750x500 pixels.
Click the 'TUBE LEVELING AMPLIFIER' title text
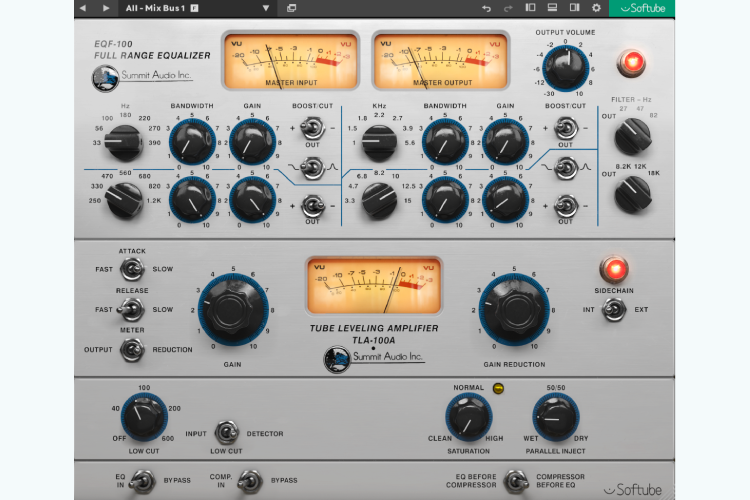374,328
